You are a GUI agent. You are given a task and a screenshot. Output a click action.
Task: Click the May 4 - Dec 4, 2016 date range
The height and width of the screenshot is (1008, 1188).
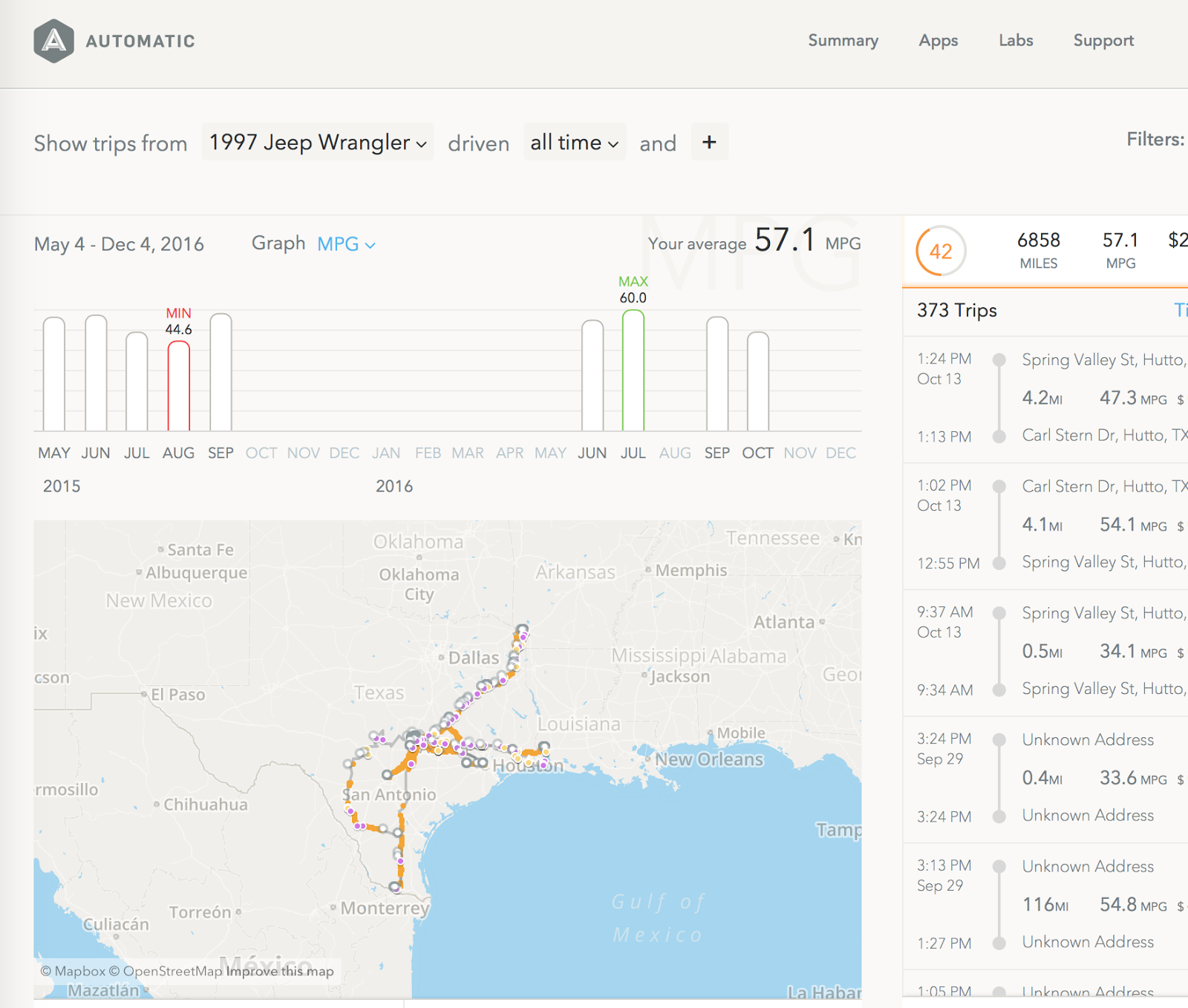pyautogui.click(x=119, y=244)
